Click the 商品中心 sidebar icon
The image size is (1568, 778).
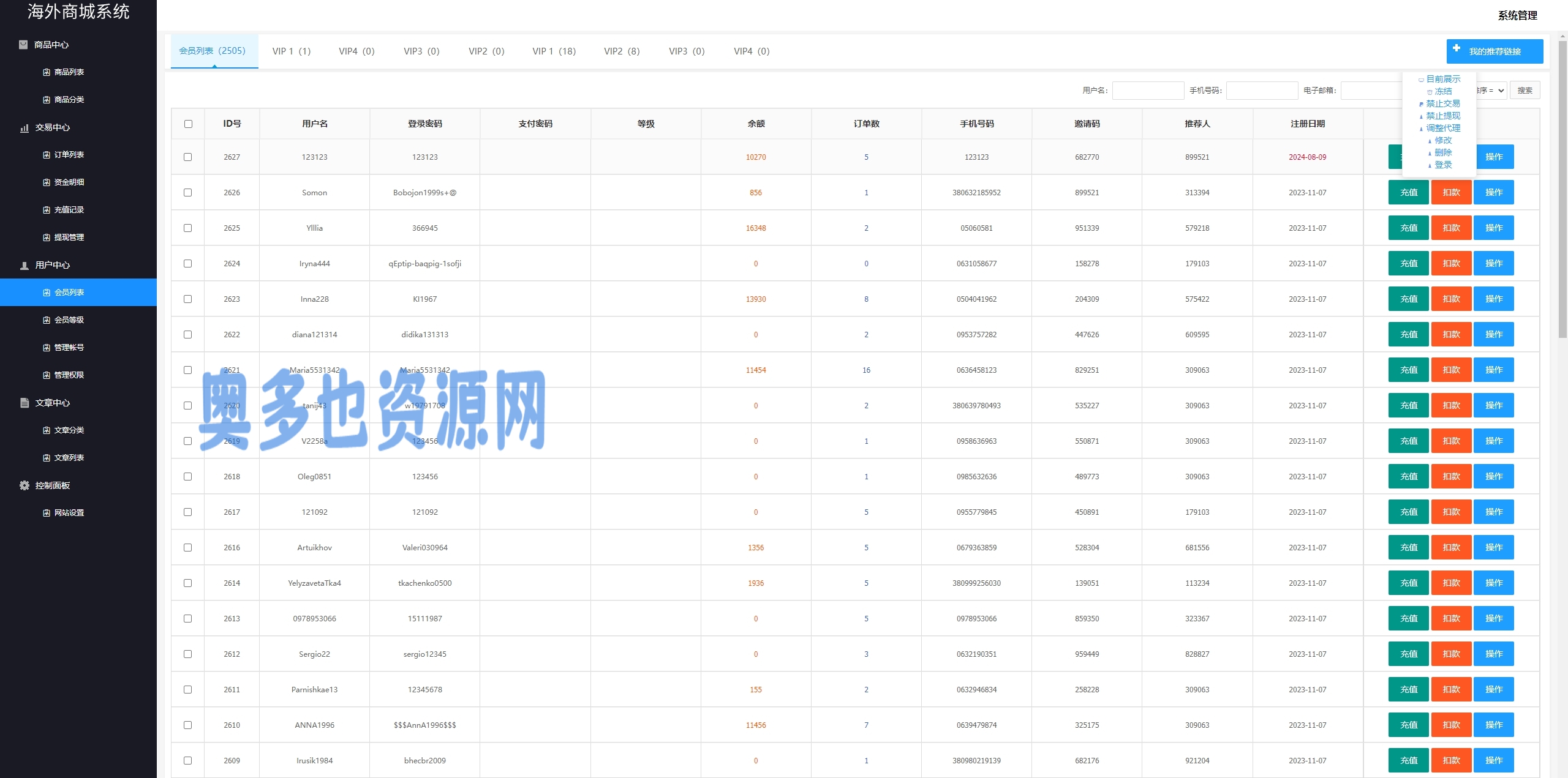click(23, 45)
